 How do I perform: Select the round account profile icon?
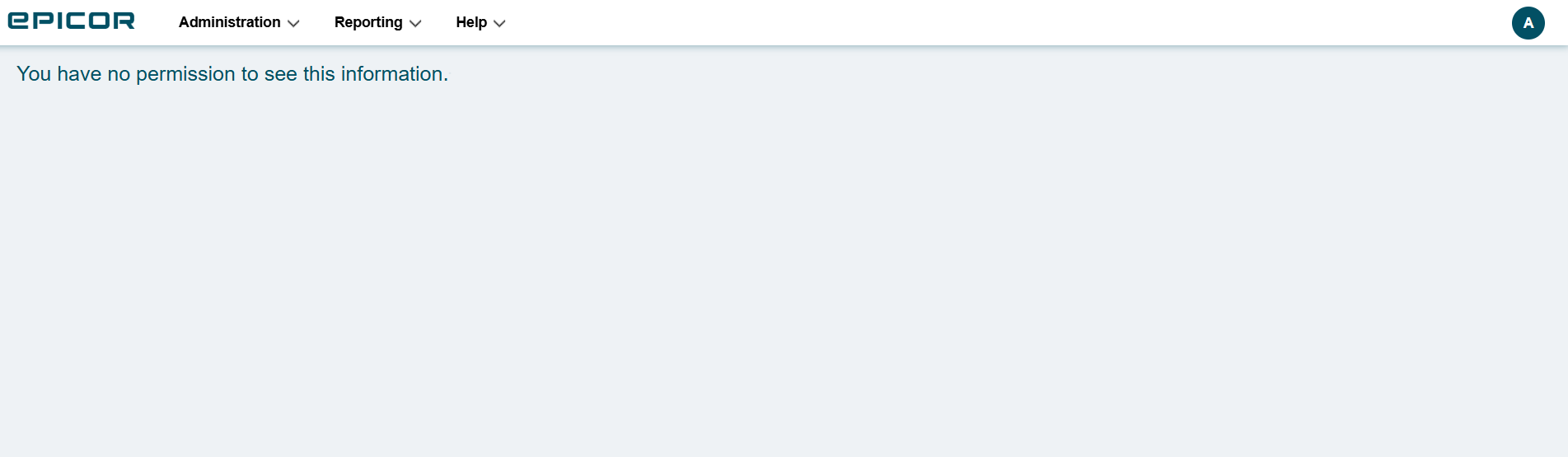click(1528, 23)
